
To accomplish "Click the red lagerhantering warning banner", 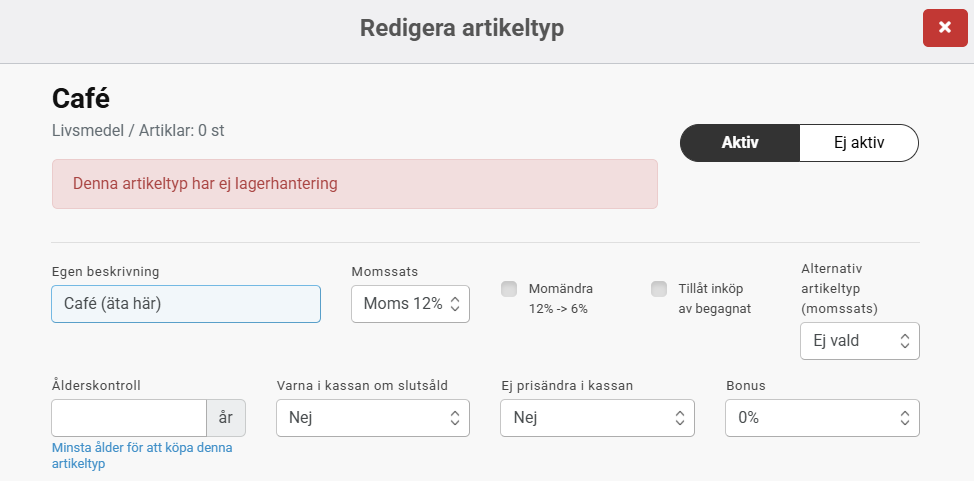I will 354,184.
